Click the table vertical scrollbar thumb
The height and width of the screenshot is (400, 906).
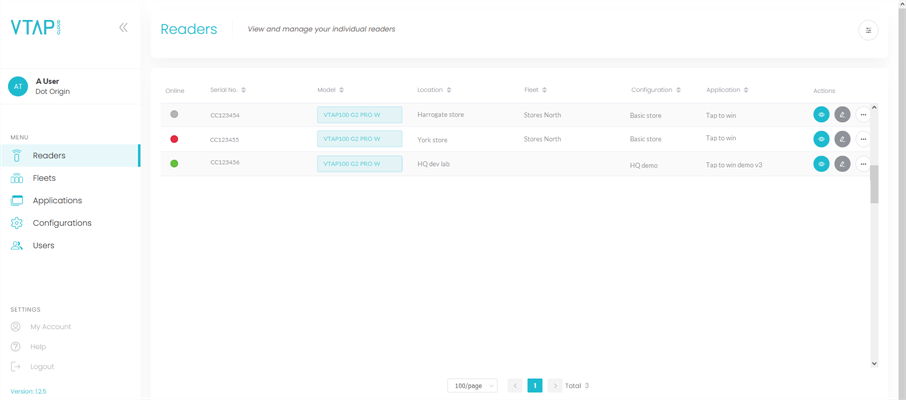pyautogui.click(x=874, y=184)
